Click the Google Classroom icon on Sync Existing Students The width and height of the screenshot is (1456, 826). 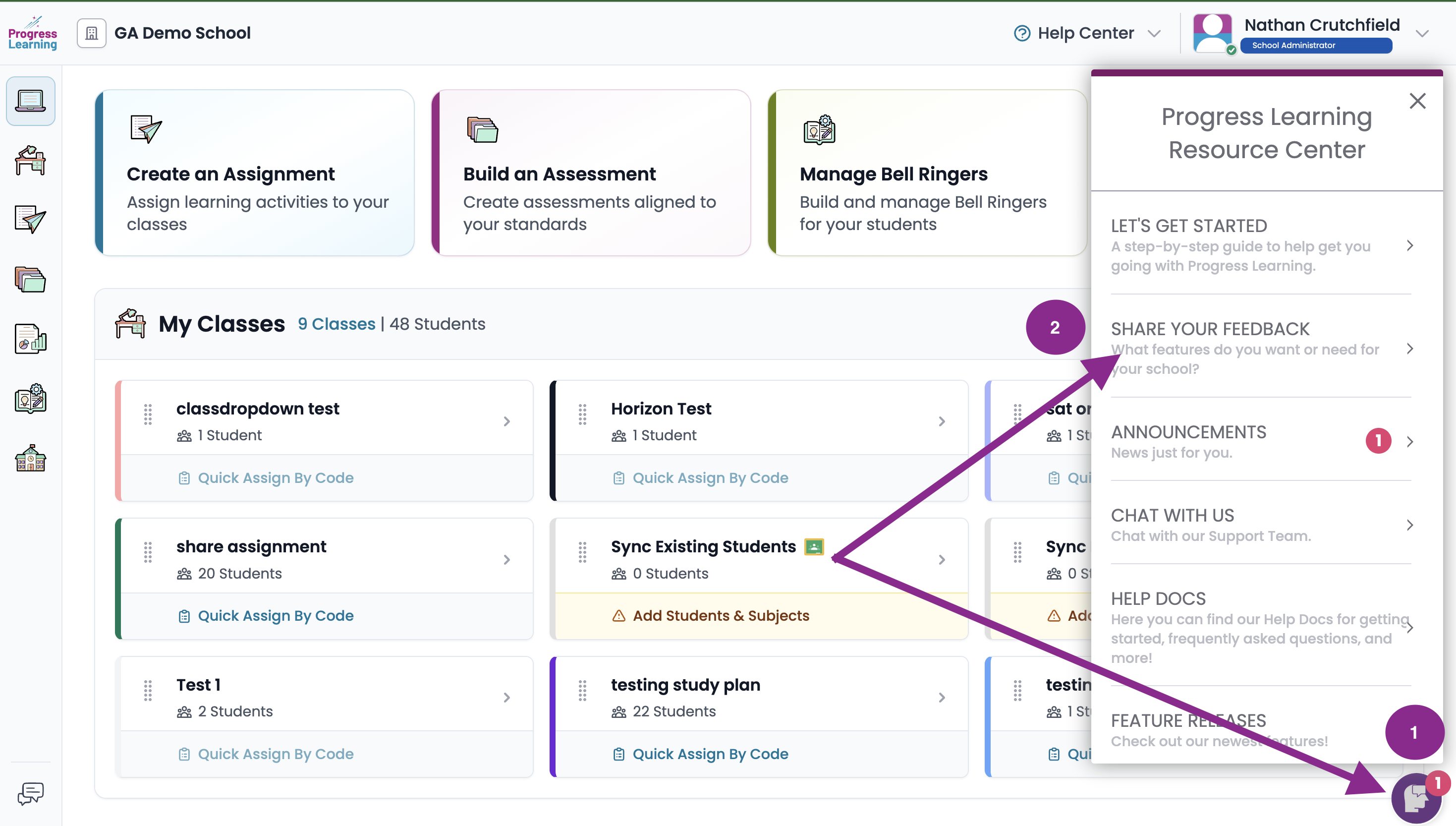click(814, 547)
